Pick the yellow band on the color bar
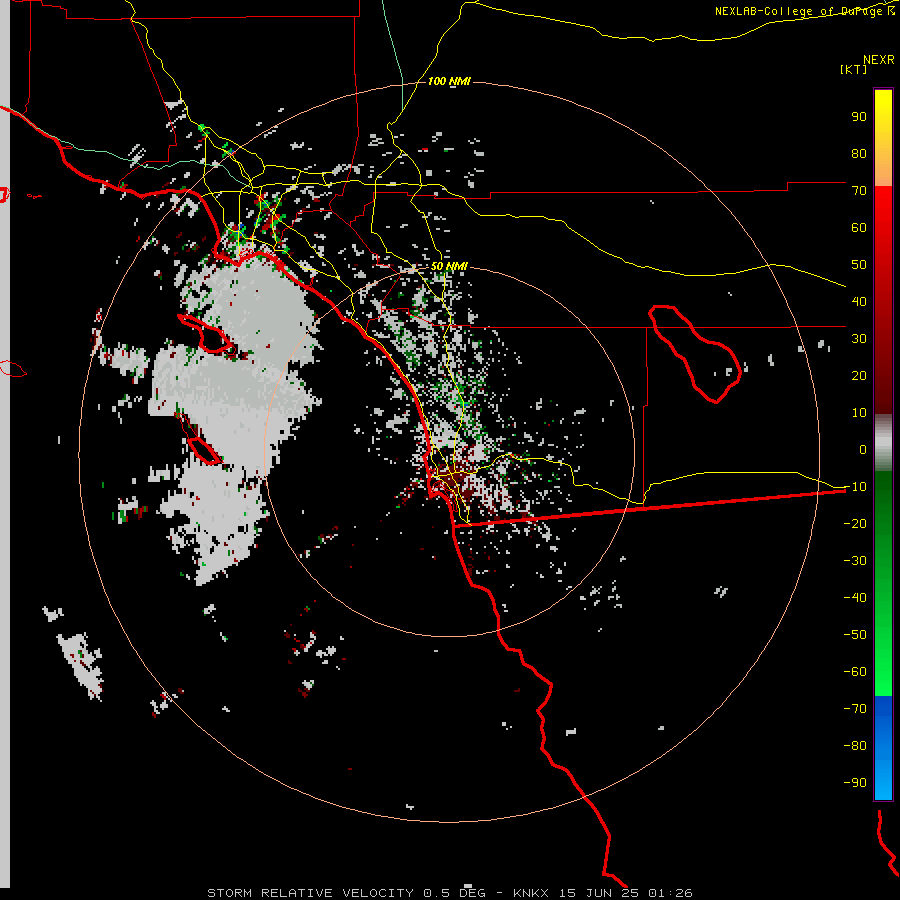 pos(883,112)
